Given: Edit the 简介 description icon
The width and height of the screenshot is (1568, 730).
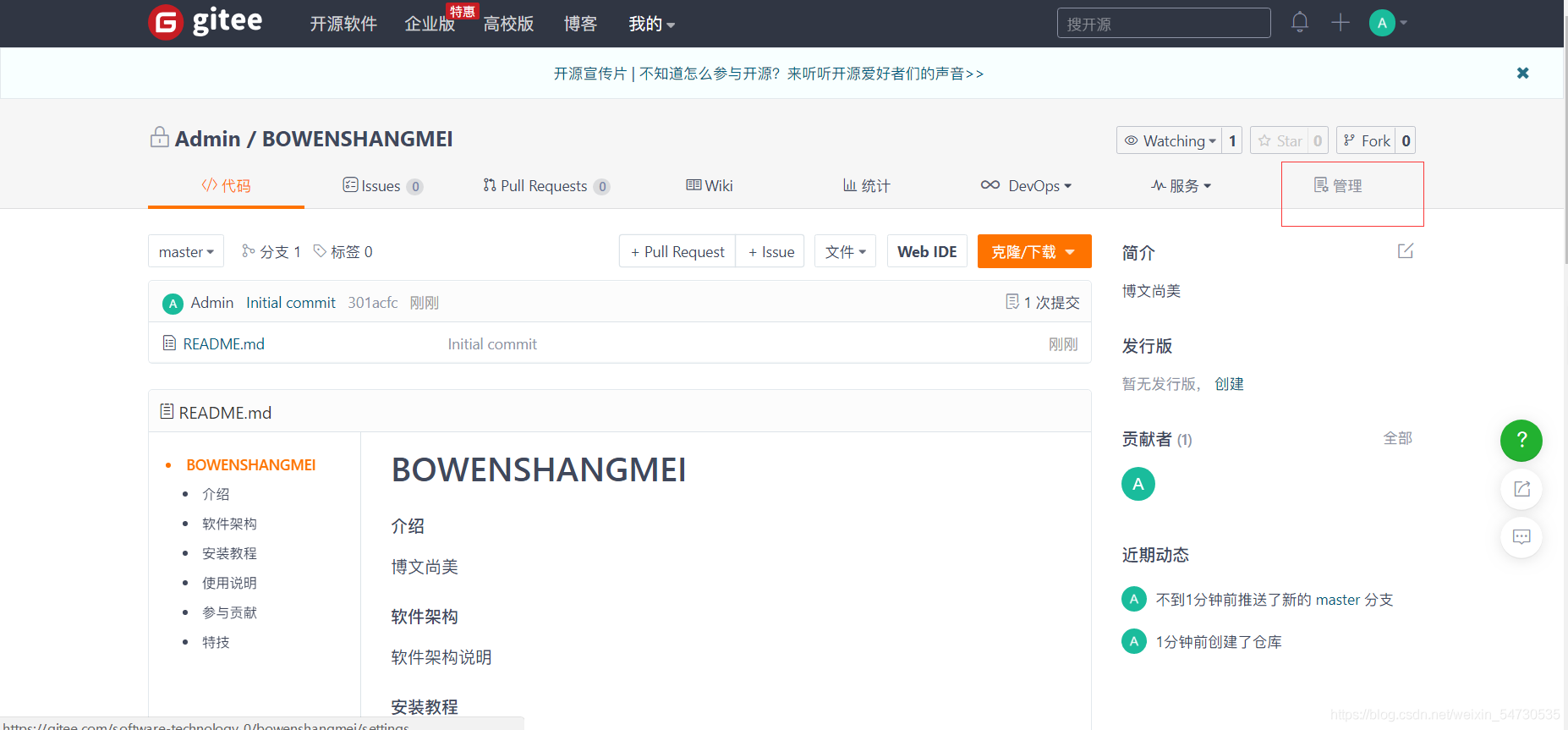Looking at the screenshot, I should [1406, 251].
